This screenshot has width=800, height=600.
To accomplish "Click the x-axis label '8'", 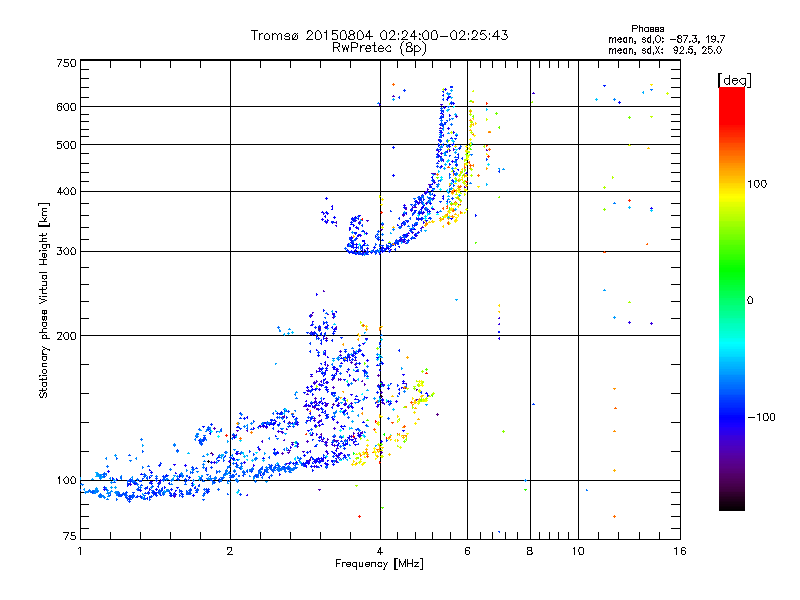I will point(530,551).
